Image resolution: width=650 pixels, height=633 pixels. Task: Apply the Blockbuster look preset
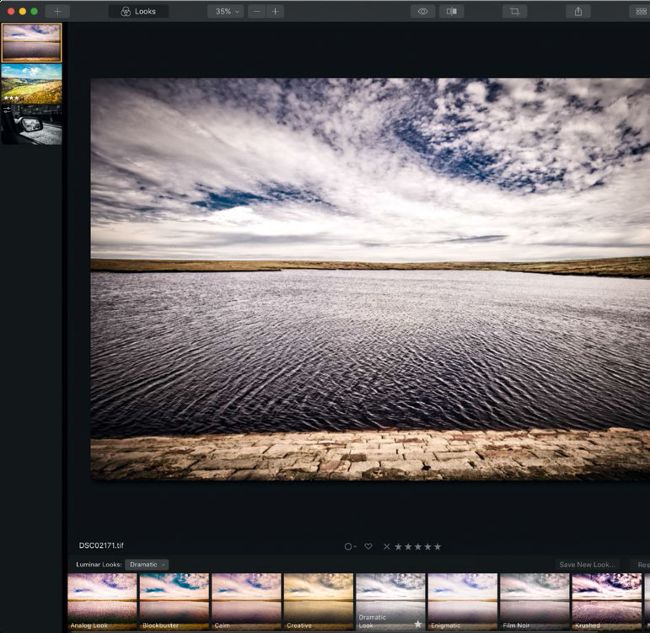tap(174, 600)
